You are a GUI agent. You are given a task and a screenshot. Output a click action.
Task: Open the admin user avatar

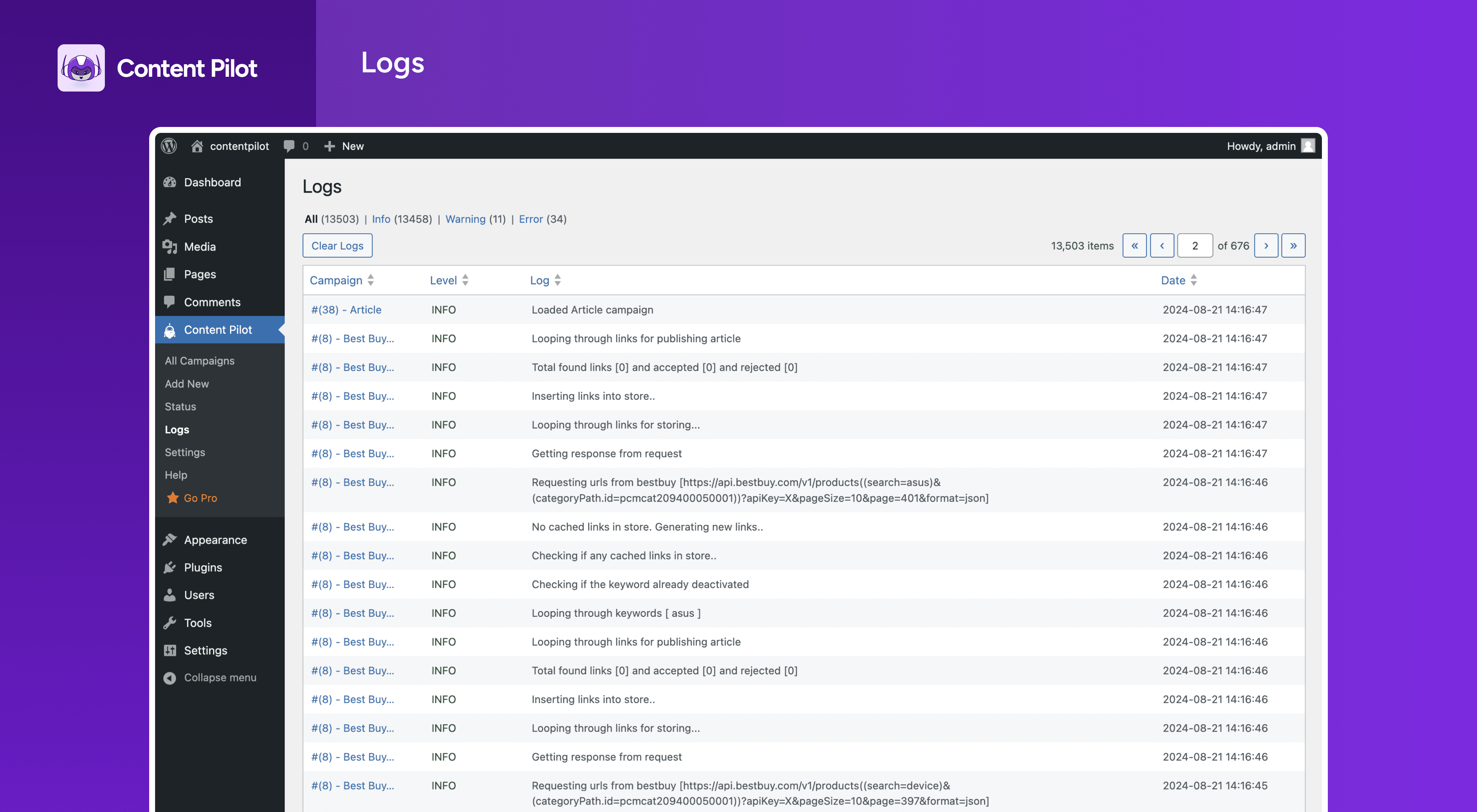click(x=1308, y=146)
